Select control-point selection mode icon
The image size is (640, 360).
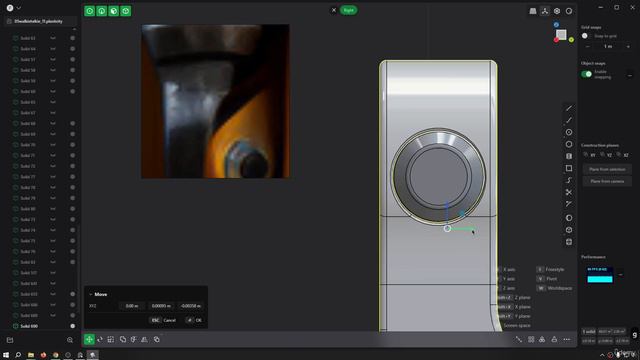pyautogui.click(x=90, y=11)
